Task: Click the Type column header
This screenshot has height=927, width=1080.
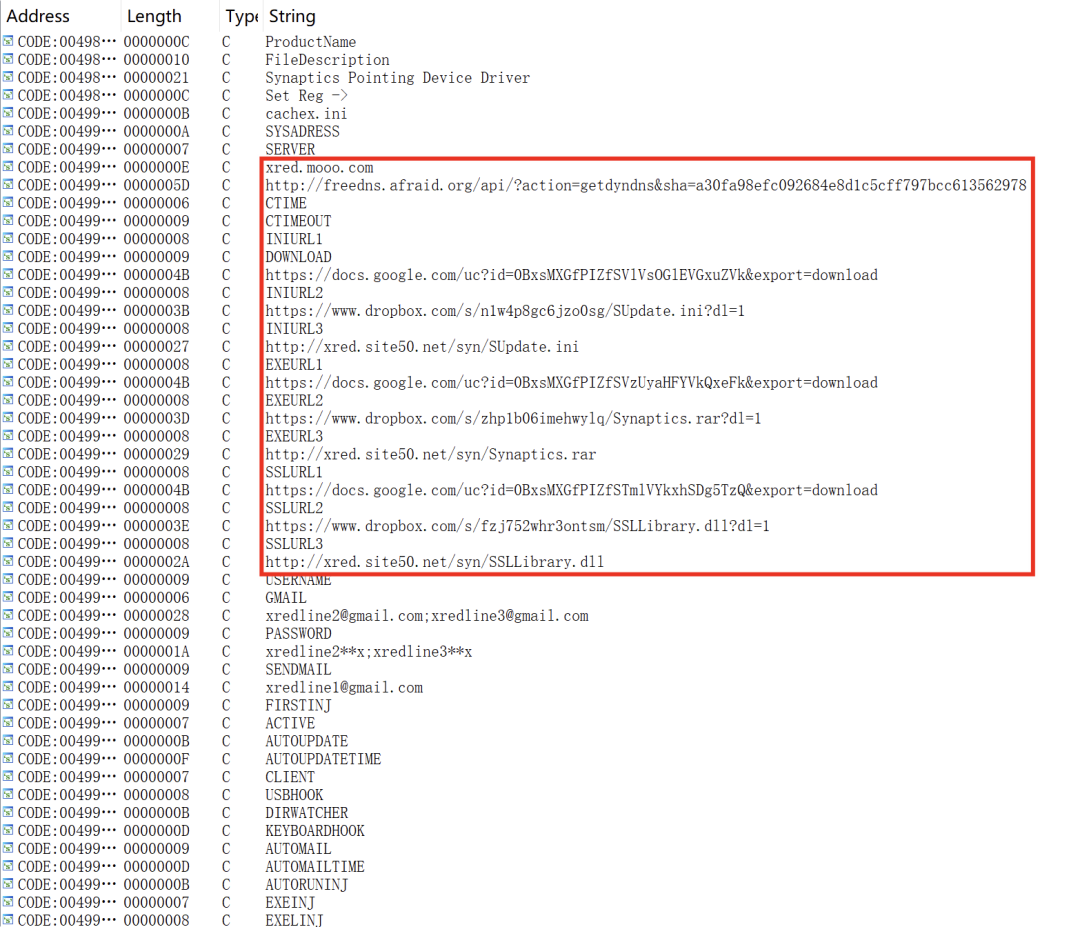Action: pos(241,16)
